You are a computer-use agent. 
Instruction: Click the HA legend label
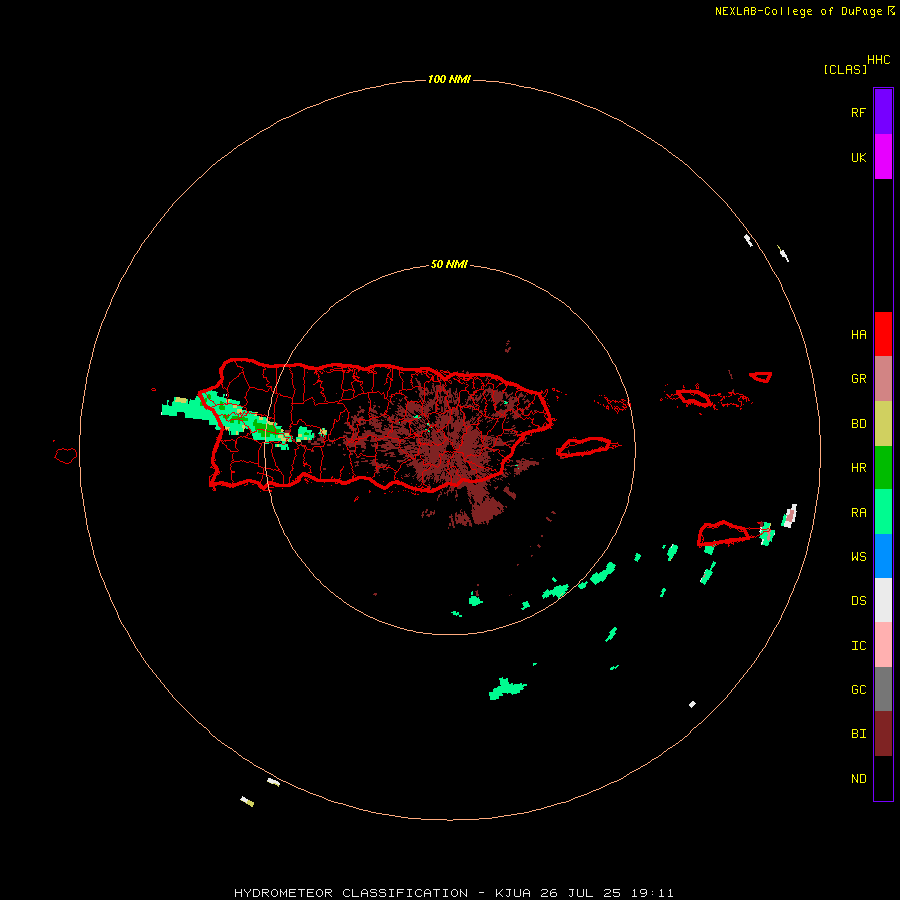pyautogui.click(x=858, y=334)
